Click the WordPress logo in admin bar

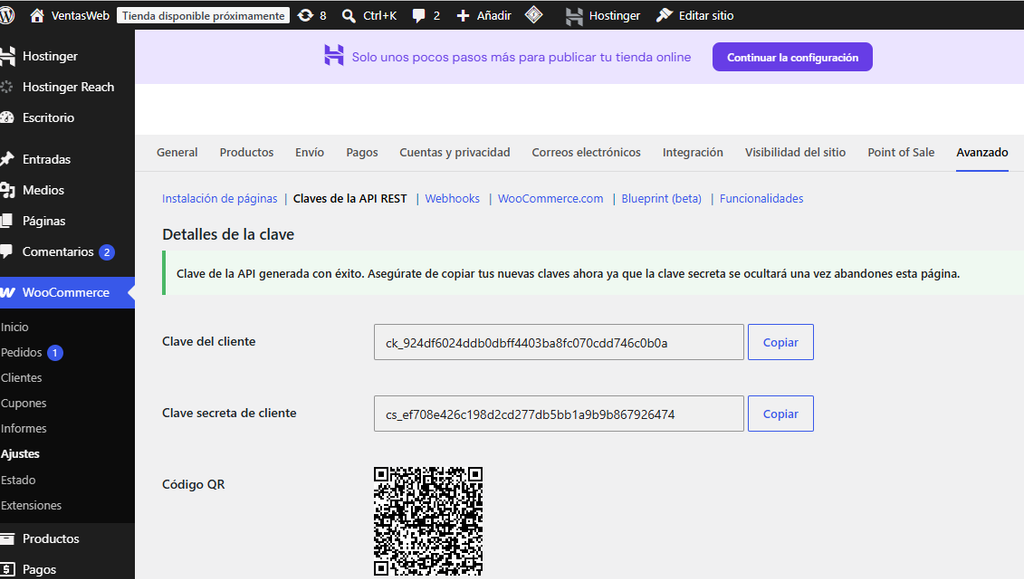7,15
